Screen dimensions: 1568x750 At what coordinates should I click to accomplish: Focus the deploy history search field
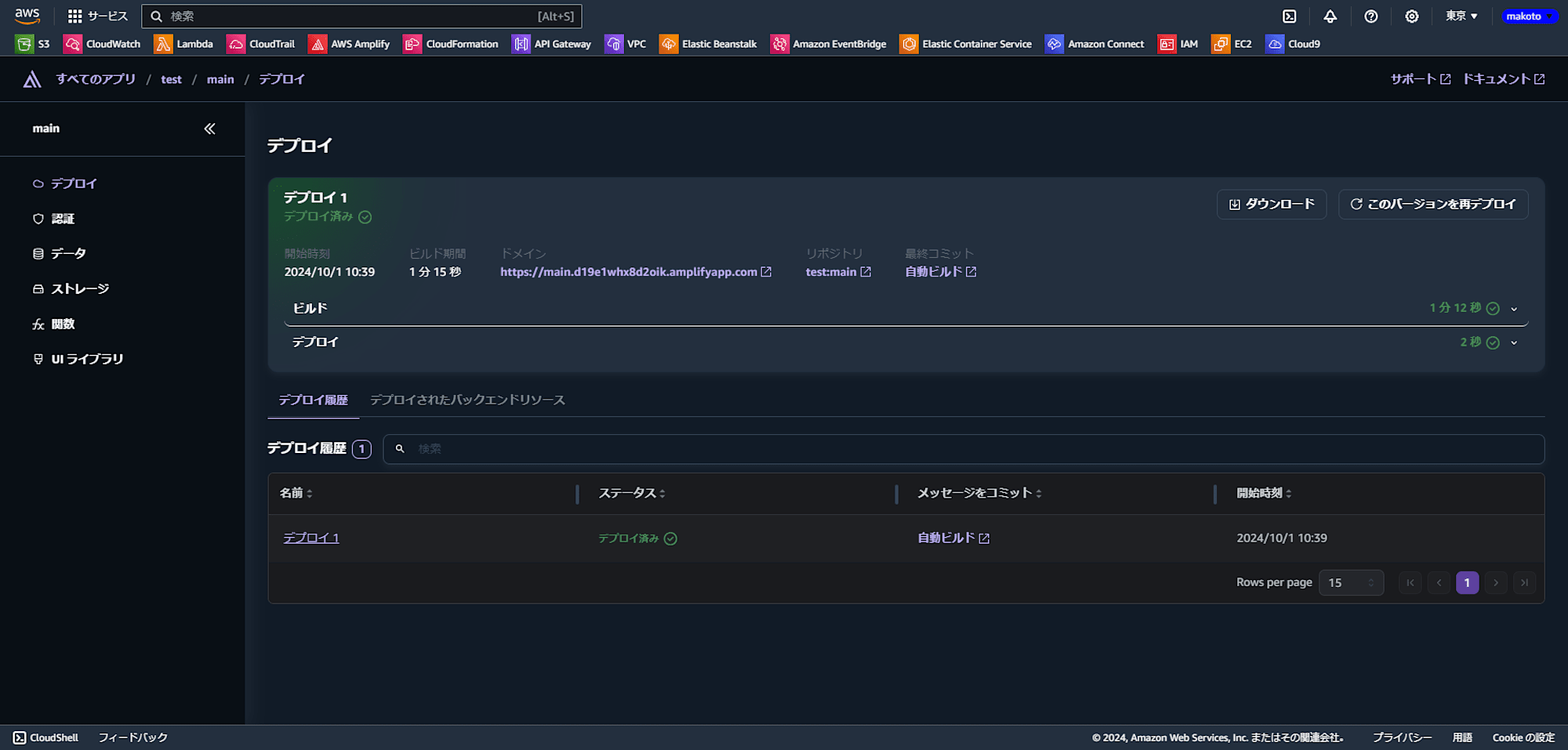[x=964, y=449]
